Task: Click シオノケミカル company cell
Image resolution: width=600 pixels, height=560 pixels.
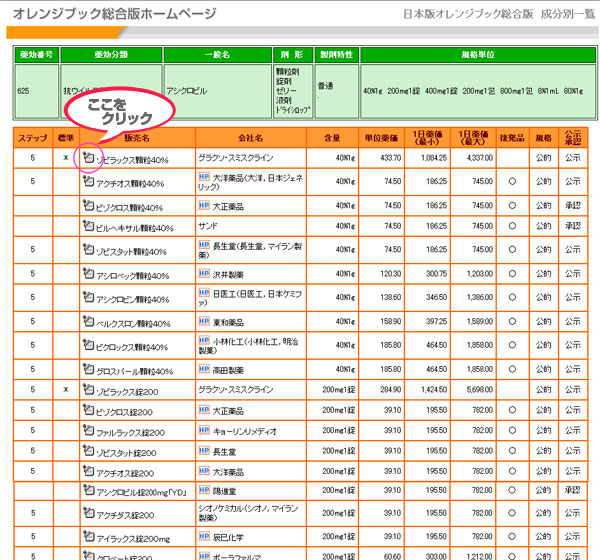Action: [251, 513]
